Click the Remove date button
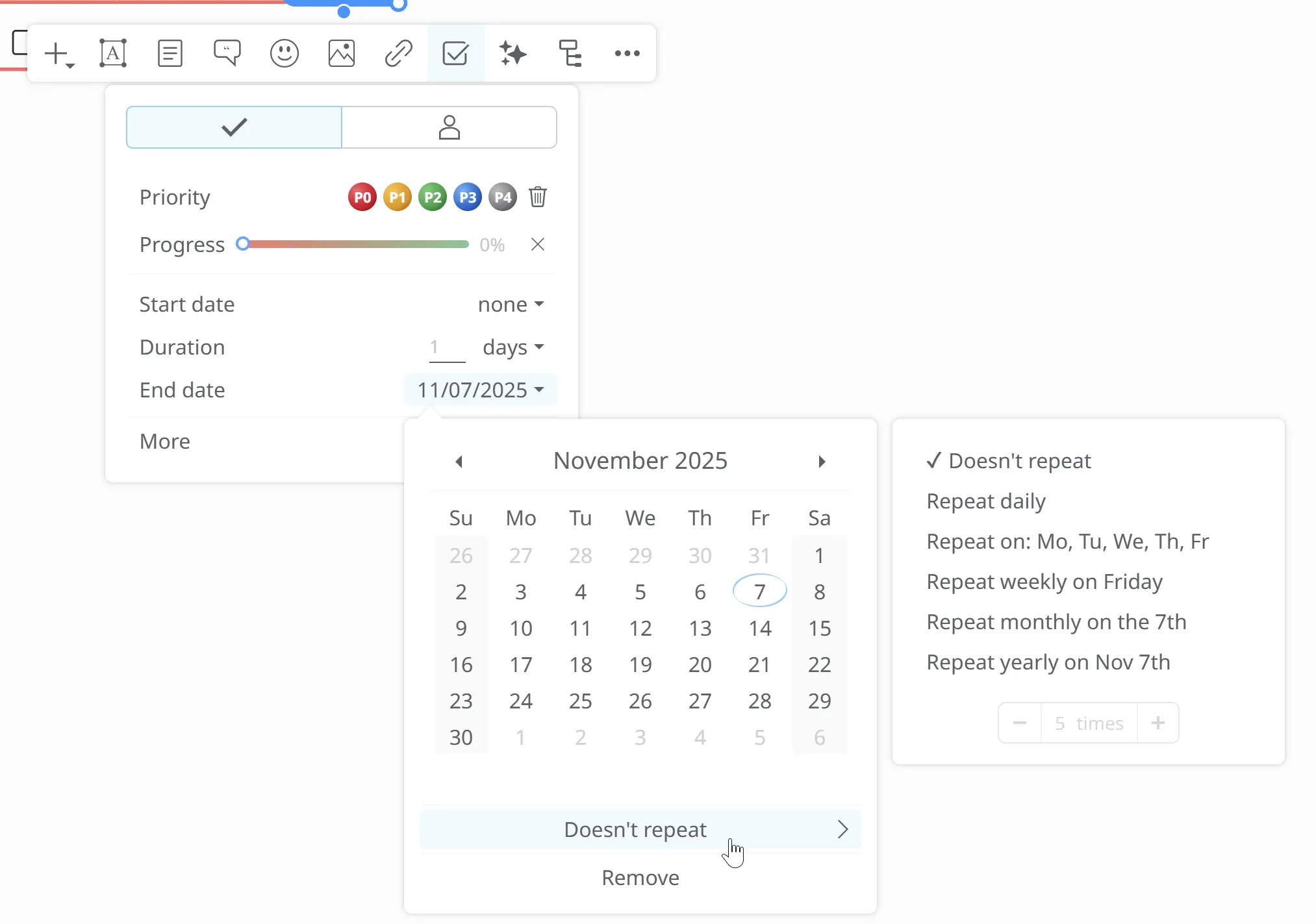This screenshot has height=924, width=1316. coord(640,878)
